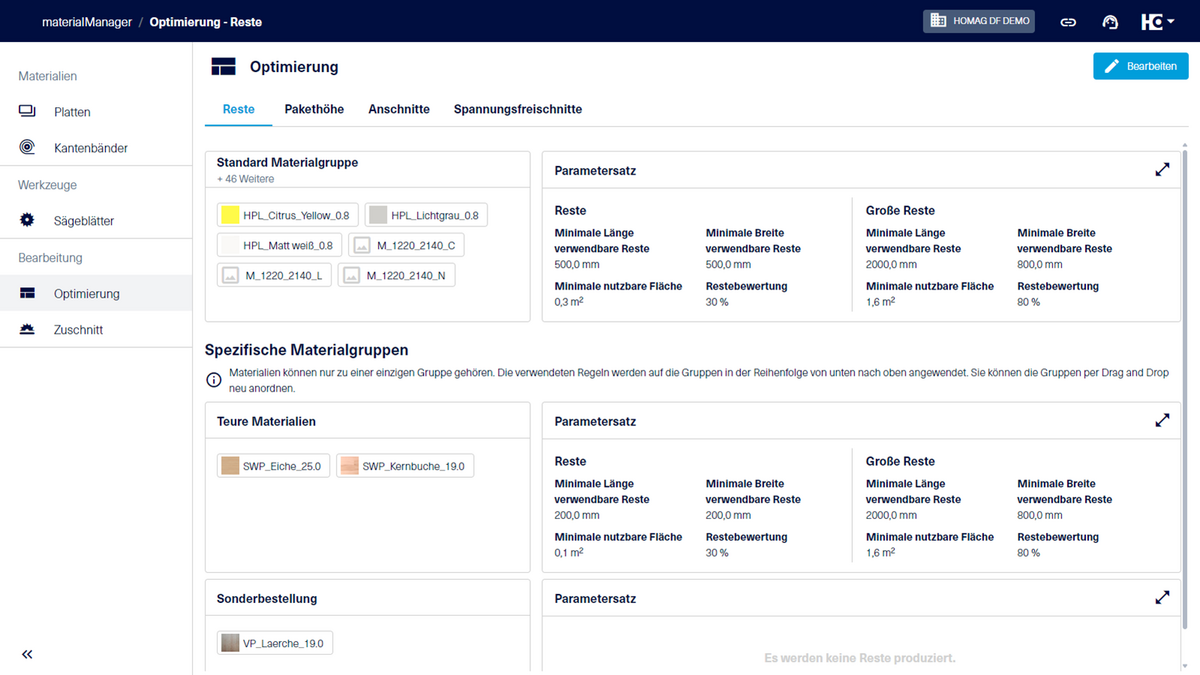The height and width of the screenshot is (675, 1200).
Task: Click the HOMAG DF DEMO organization button
Action: (979, 21)
